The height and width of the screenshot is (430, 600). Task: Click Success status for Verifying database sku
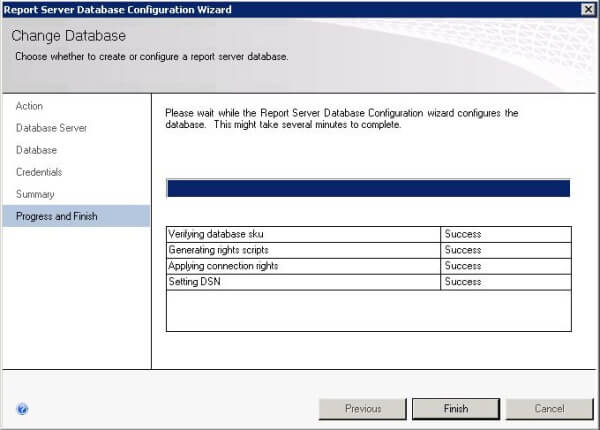tap(463, 234)
